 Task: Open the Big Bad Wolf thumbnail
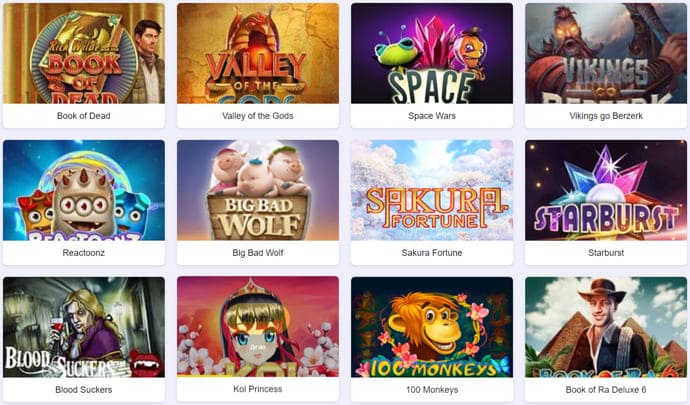(x=258, y=190)
